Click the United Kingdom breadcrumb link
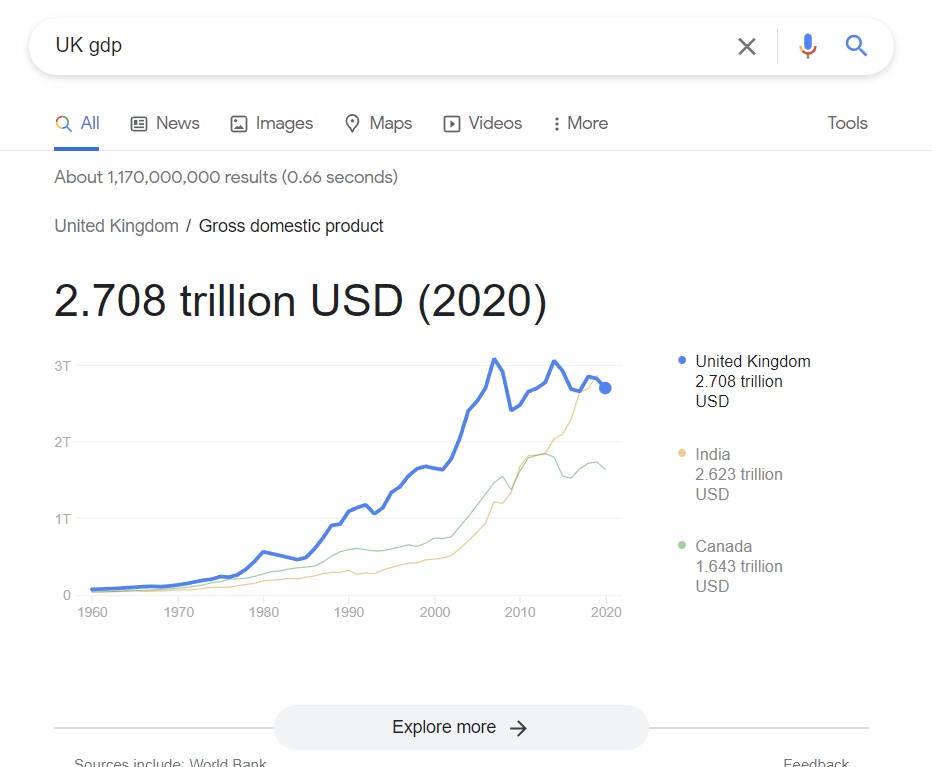 click(x=116, y=226)
